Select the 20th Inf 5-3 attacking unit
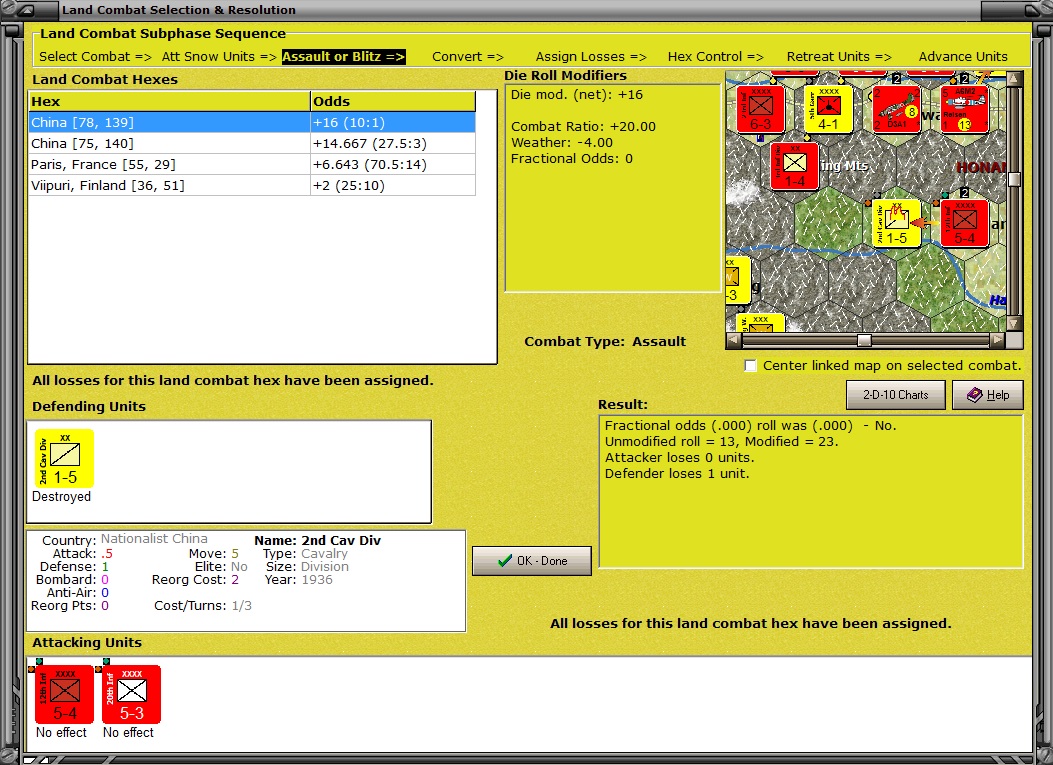1053x765 pixels. pos(131,694)
